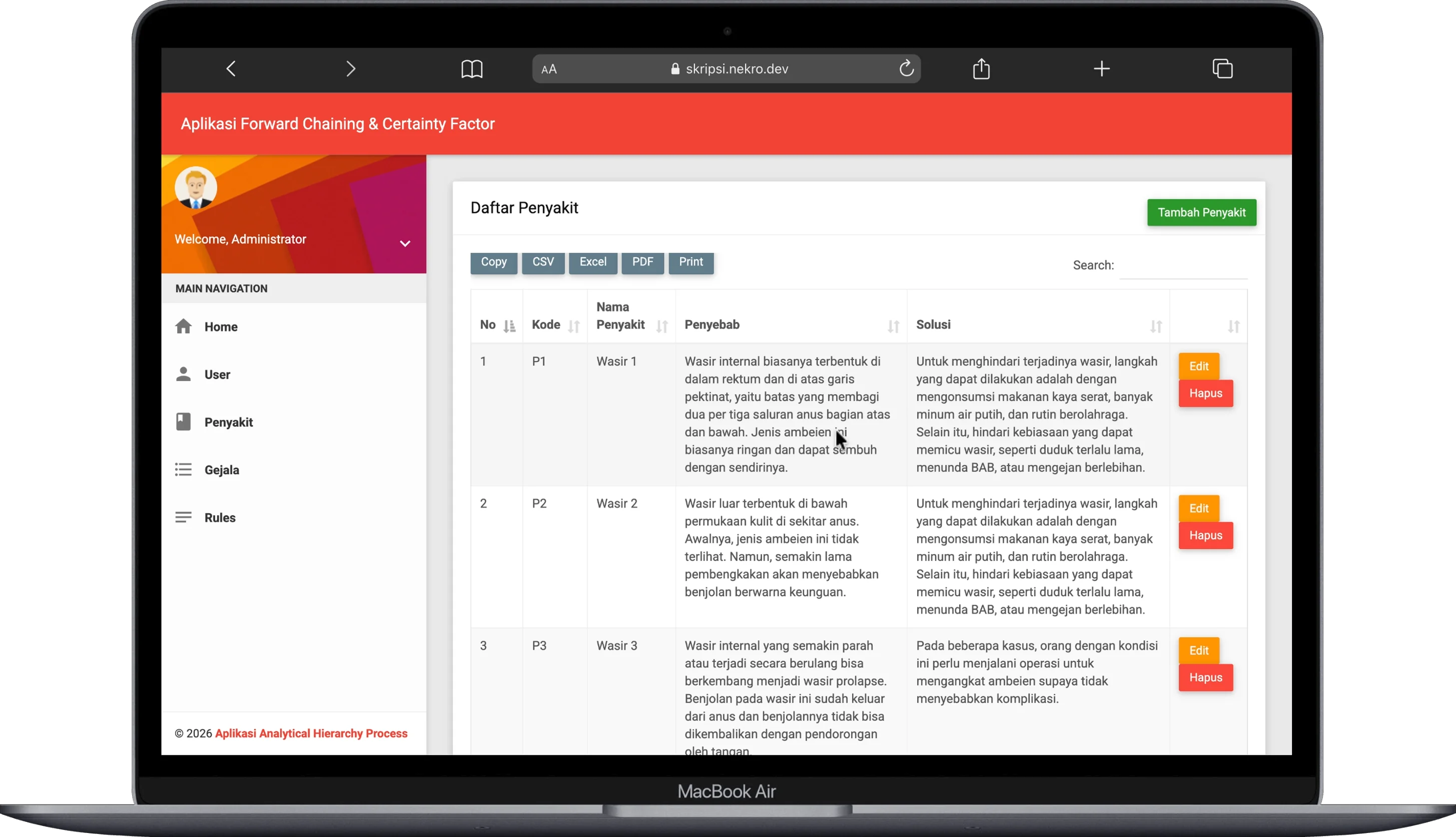Click the Gejala list icon in sidebar
The image size is (1456, 837).
tap(183, 470)
